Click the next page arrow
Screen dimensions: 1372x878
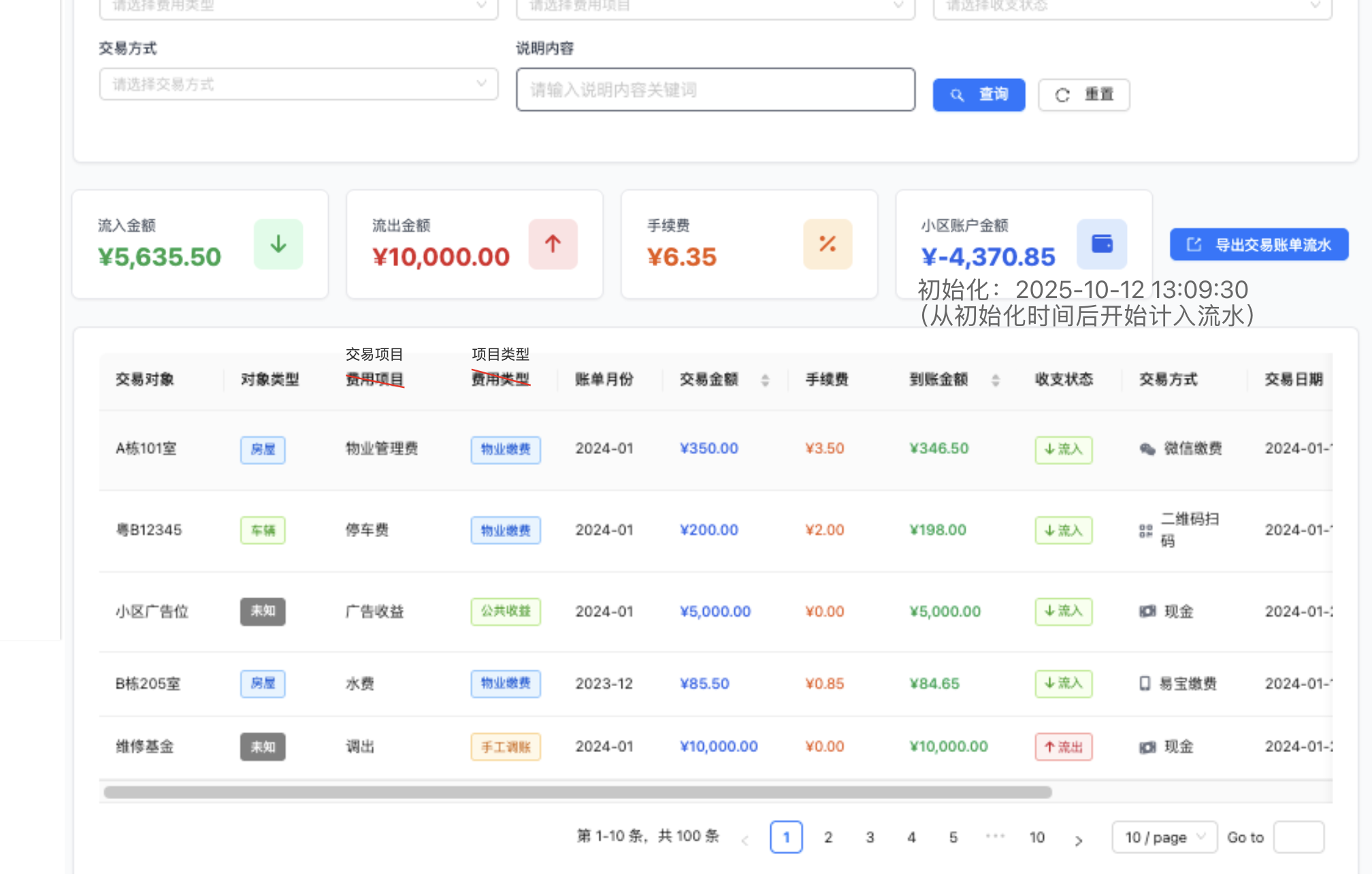[x=1079, y=840]
